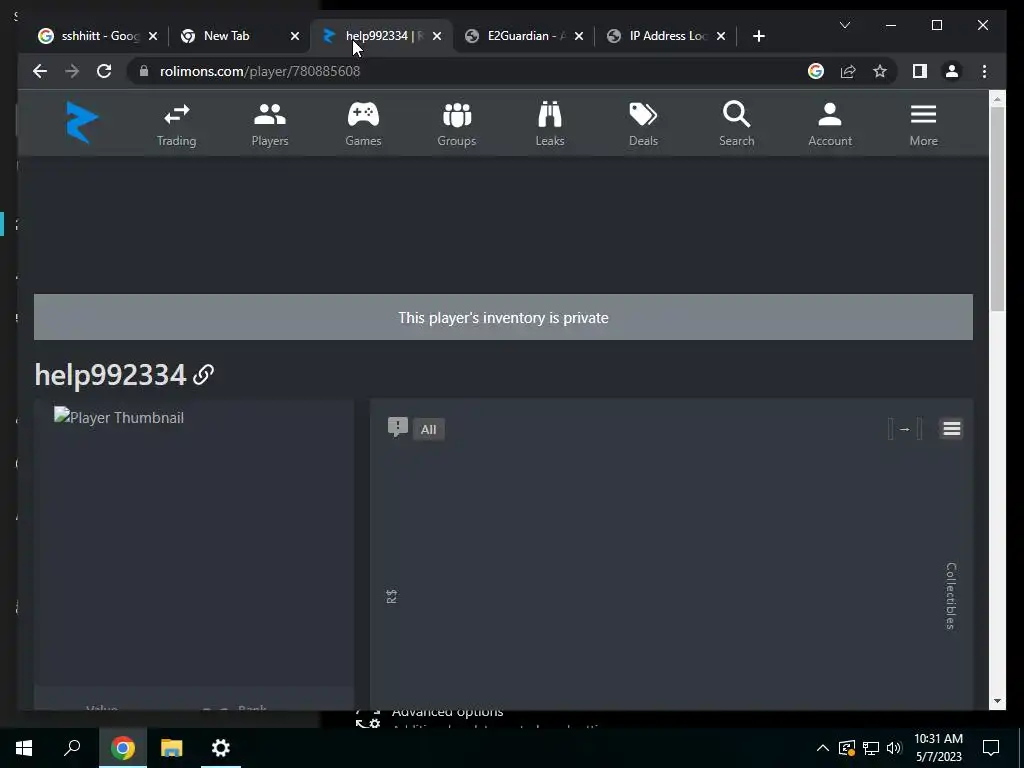Click the scrollbar up arrow
Screen dimensions: 1024x768
997,99
